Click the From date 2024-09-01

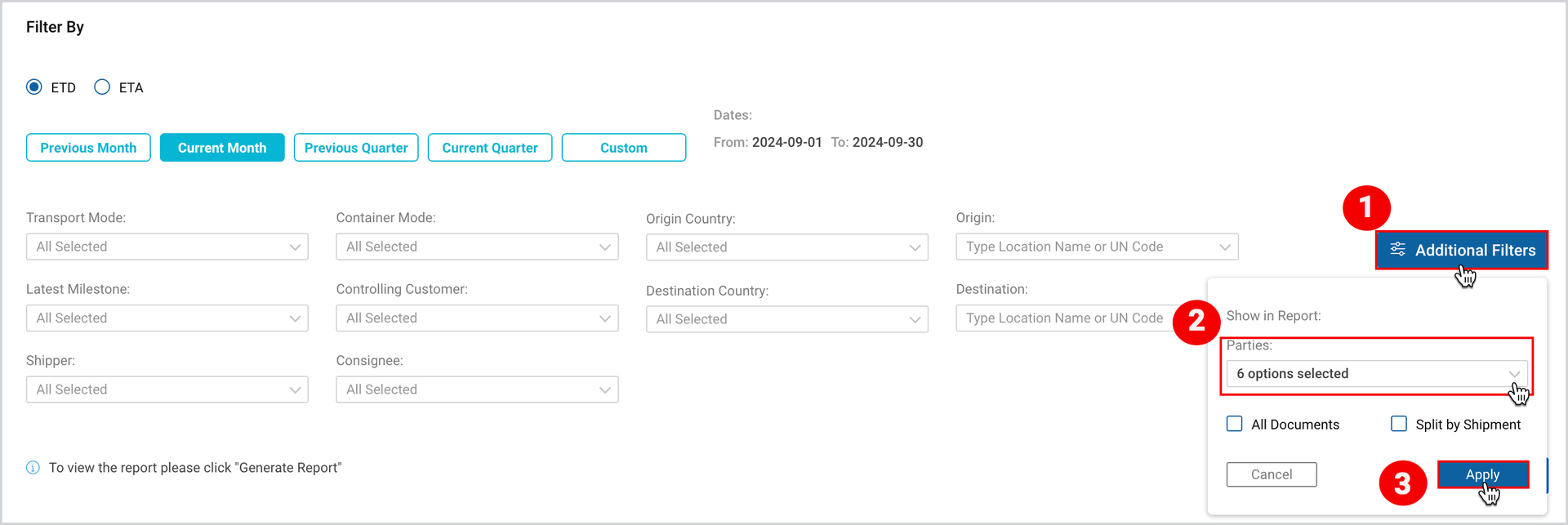[786, 142]
